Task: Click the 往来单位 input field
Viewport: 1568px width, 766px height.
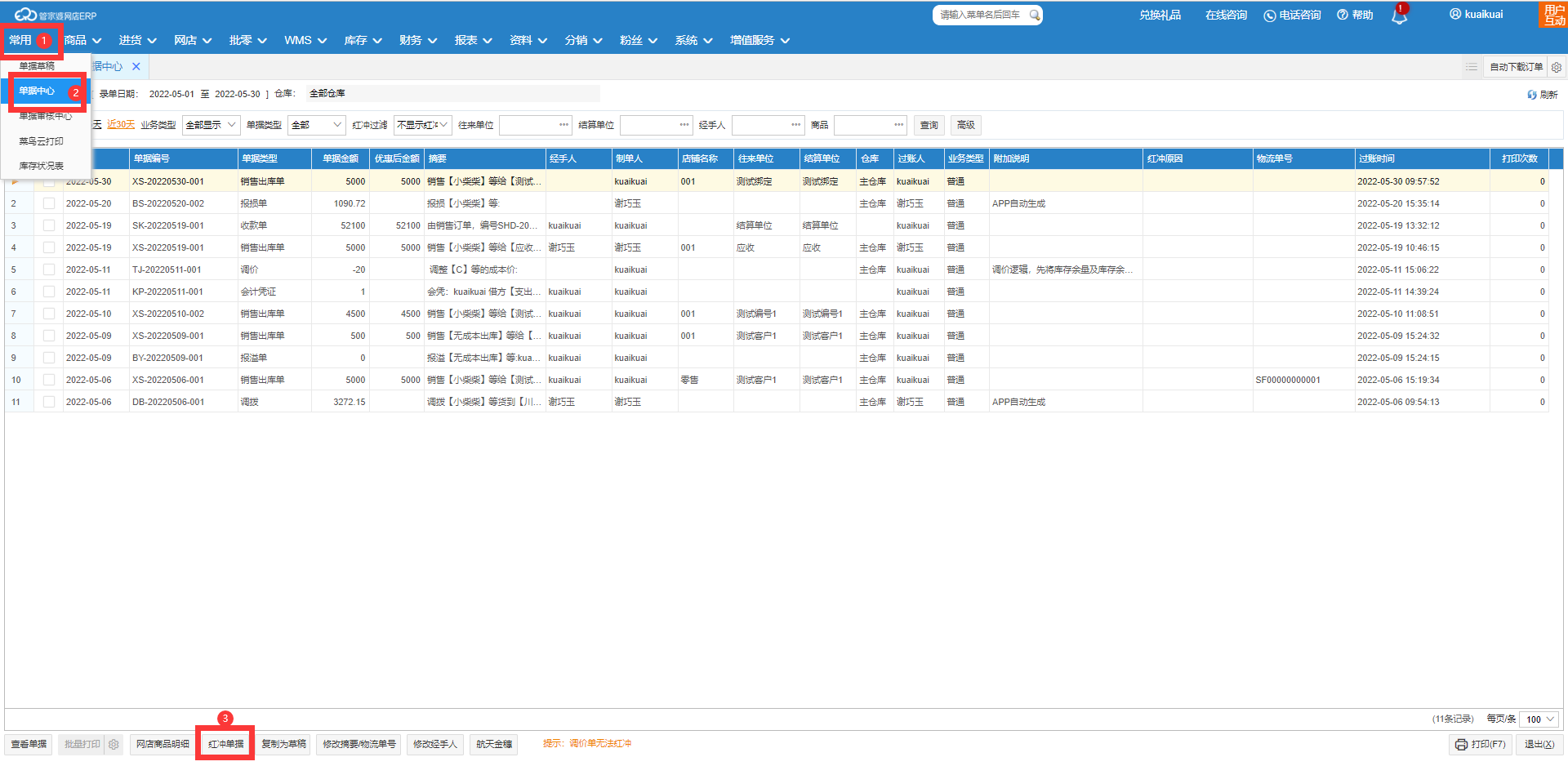Action: 529,125
